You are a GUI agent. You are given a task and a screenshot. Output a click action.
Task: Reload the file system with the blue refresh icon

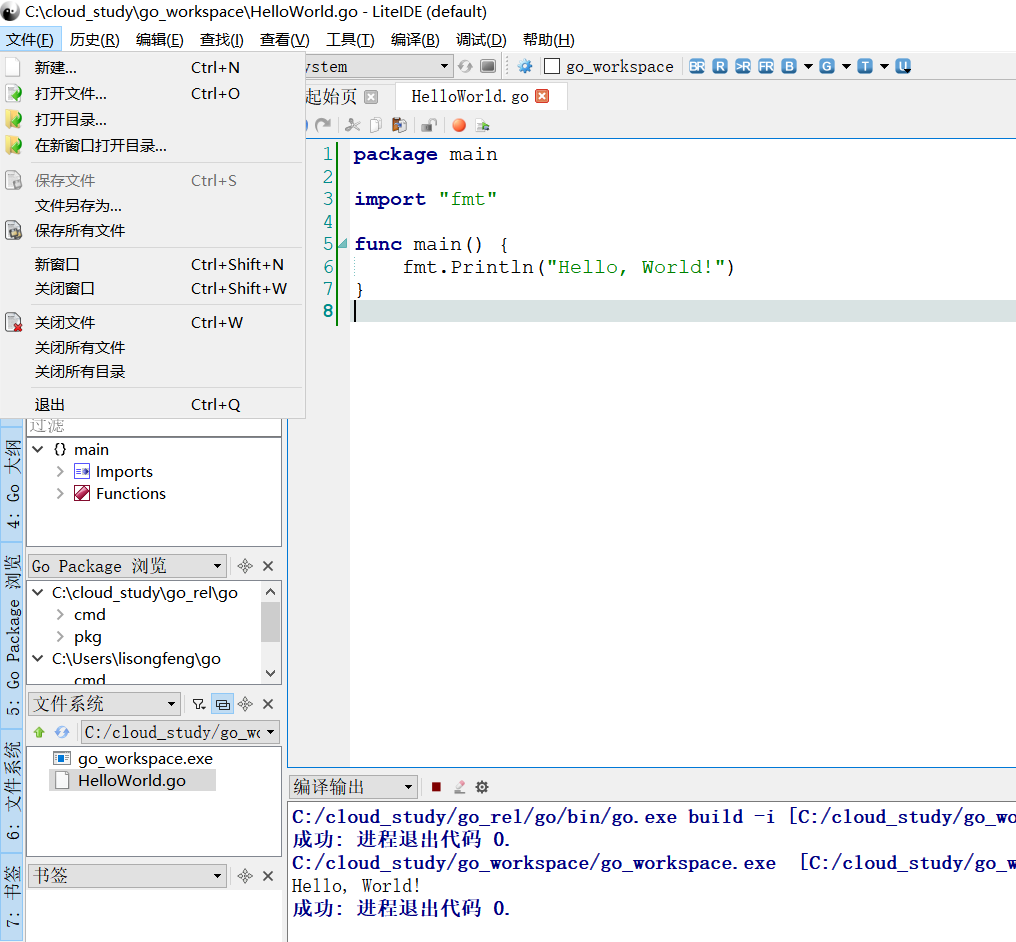click(62, 732)
